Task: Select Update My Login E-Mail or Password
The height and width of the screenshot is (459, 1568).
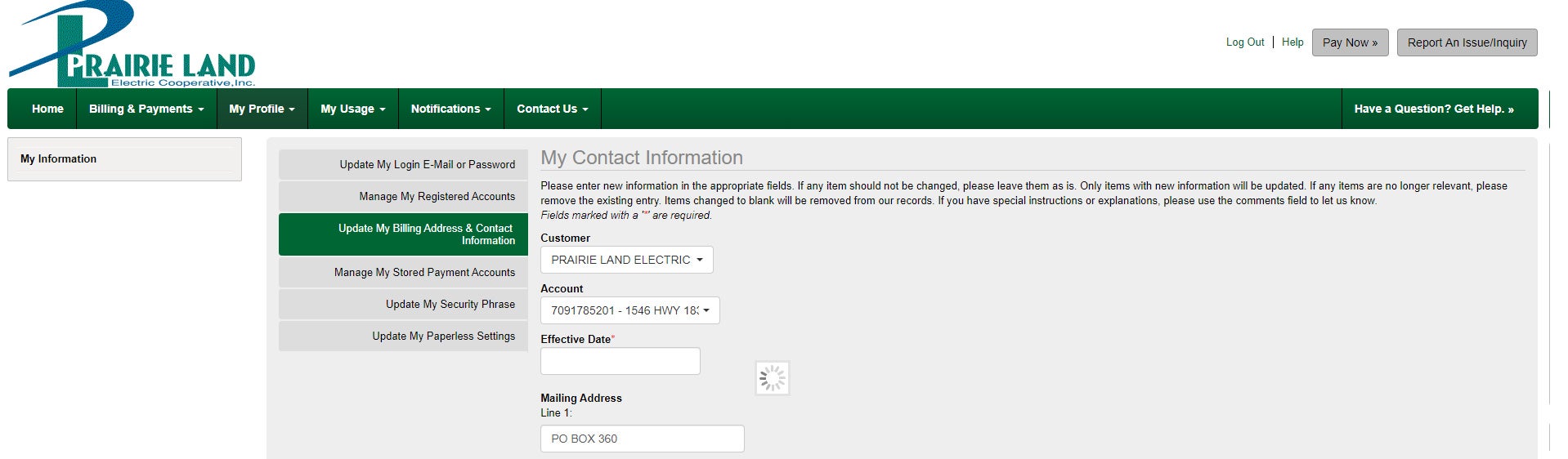Action: 403,164
